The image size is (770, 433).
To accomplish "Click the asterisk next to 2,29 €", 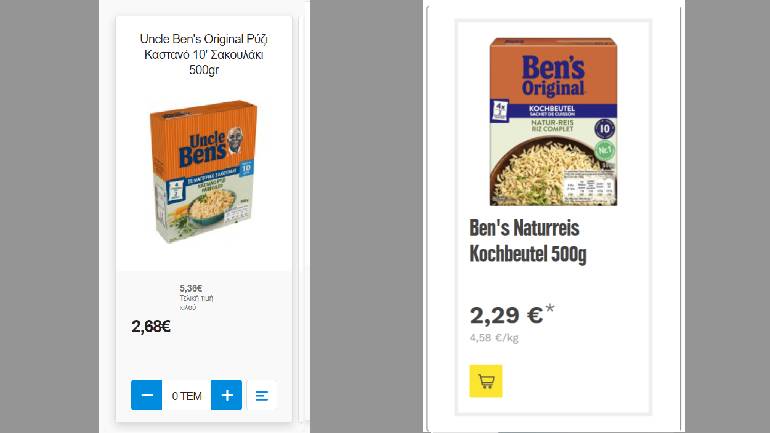I will tap(550, 309).
